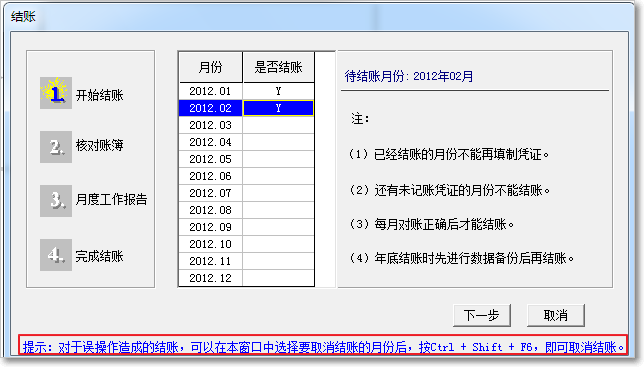Viewport: 644px width, 367px height.
Task: Click the step 1 开始结账 icon
Action: pyautogui.click(x=56, y=93)
